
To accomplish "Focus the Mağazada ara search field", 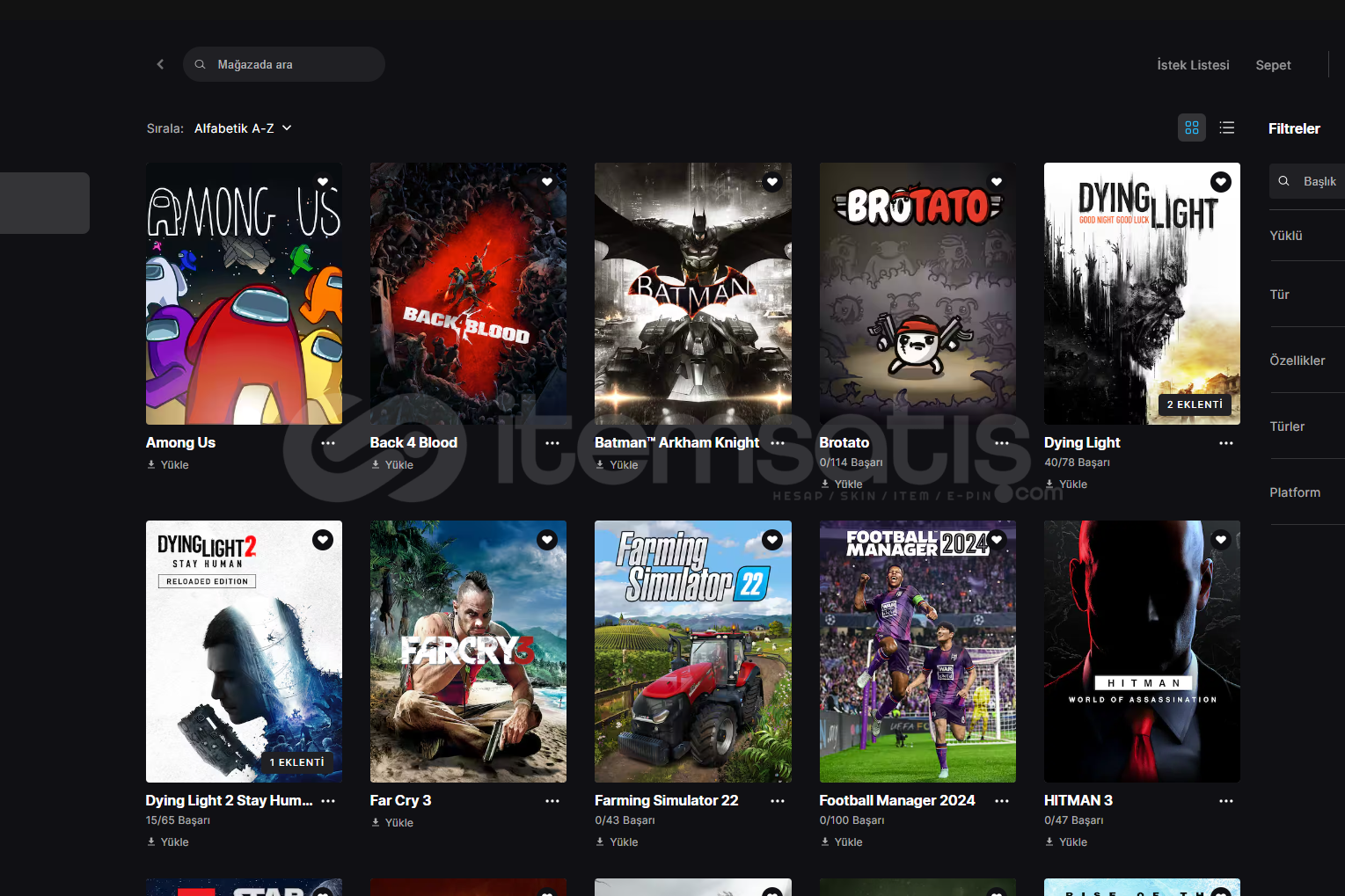I will tap(284, 64).
